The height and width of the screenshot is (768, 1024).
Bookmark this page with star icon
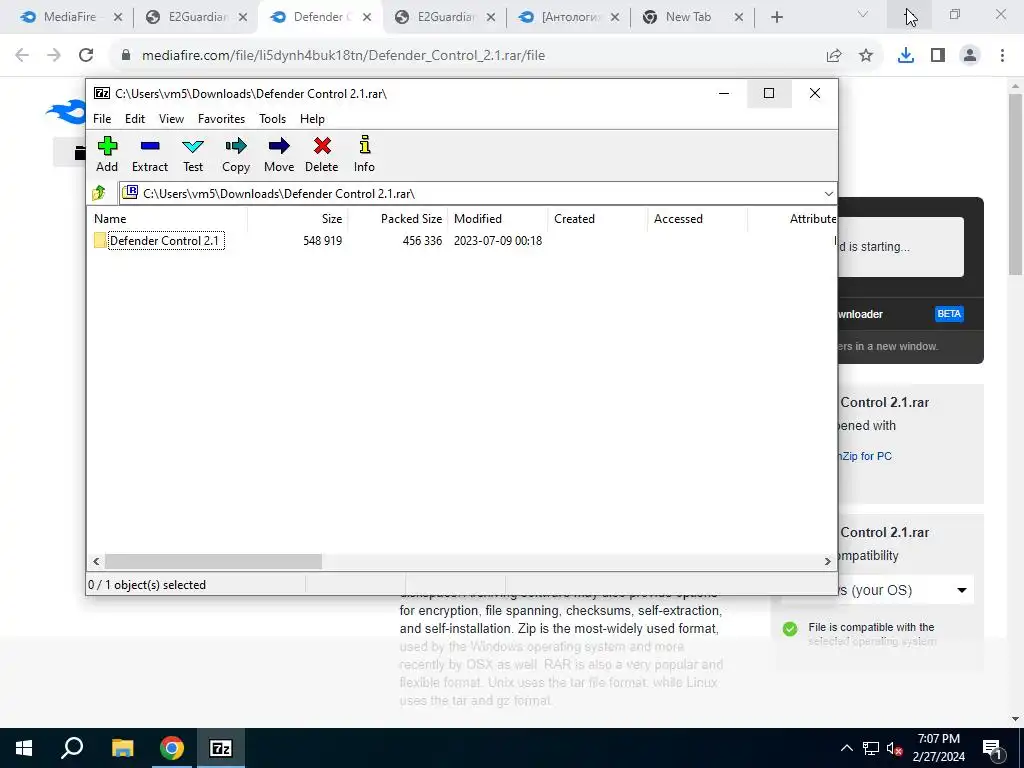click(866, 56)
